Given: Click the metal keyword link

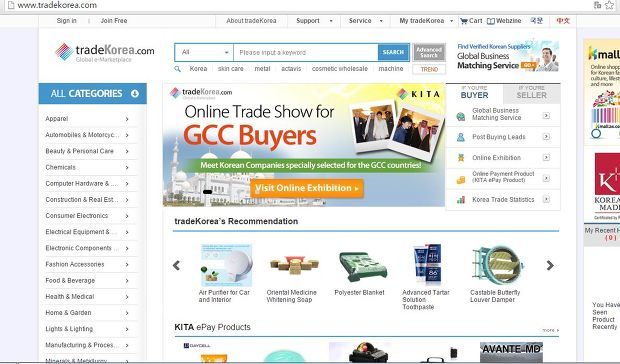Looking at the screenshot, I should [262, 69].
